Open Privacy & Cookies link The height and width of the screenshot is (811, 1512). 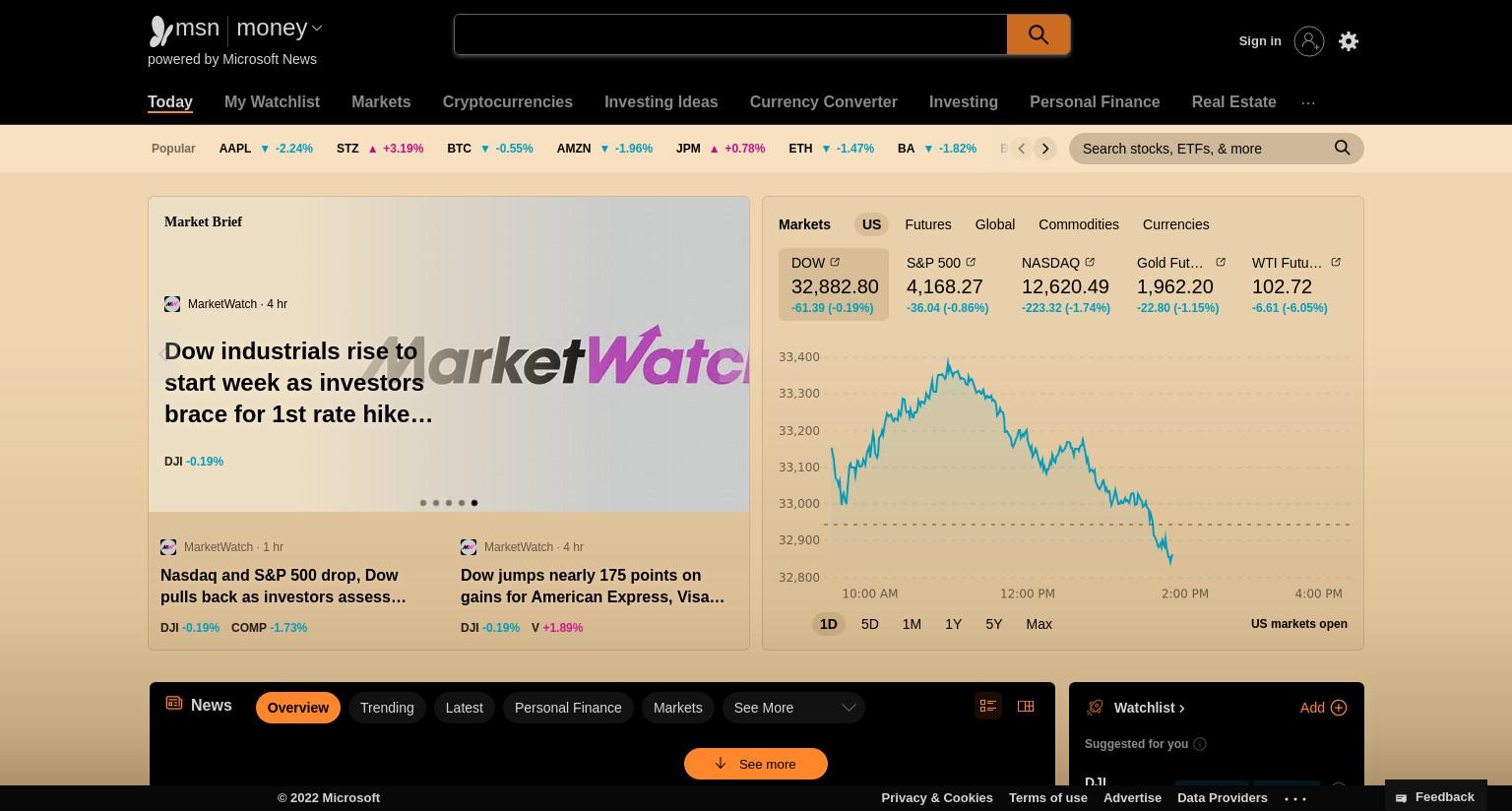tap(937, 798)
